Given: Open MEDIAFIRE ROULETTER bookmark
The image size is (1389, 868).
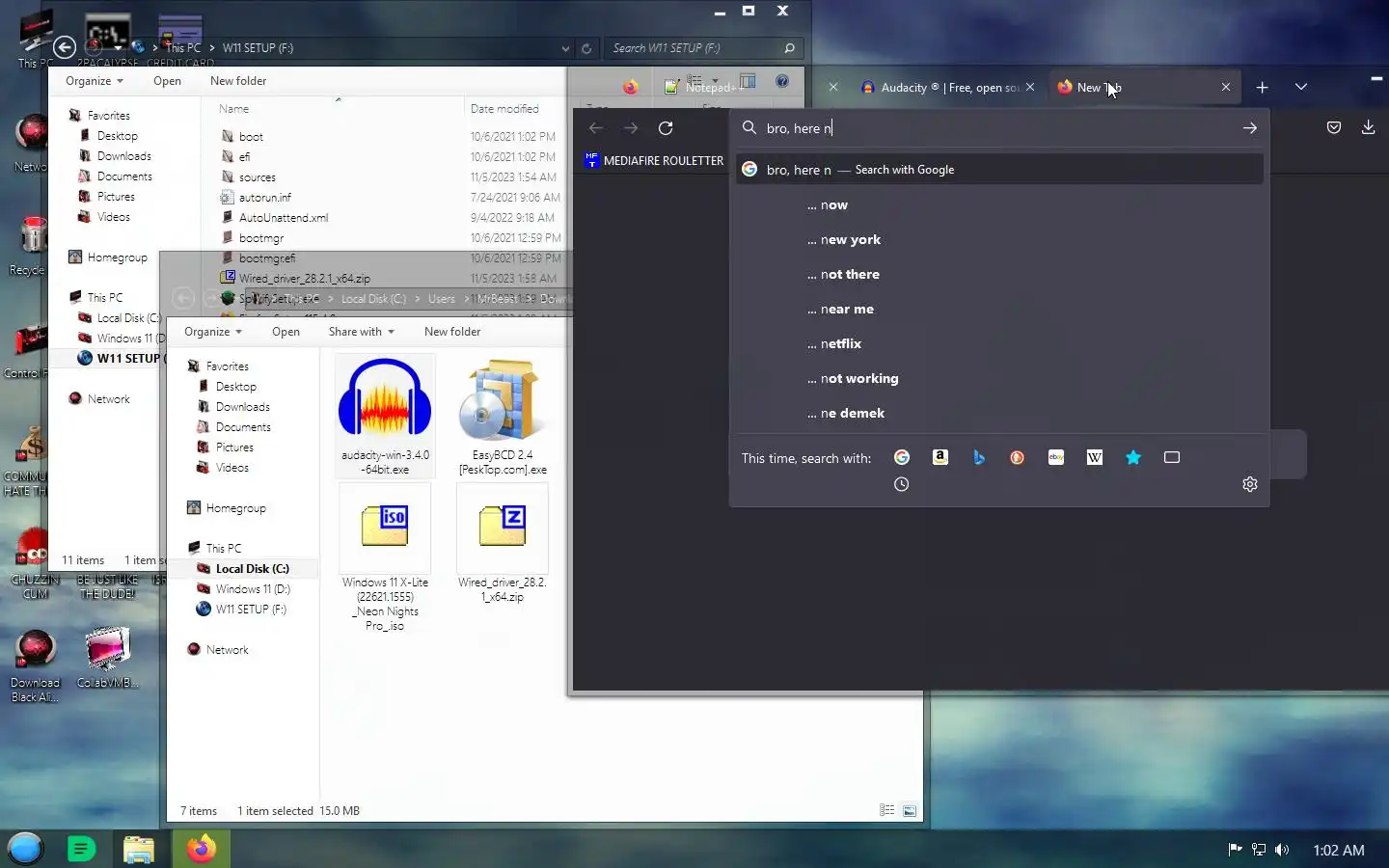Looking at the screenshot, I should click(654, 161).
